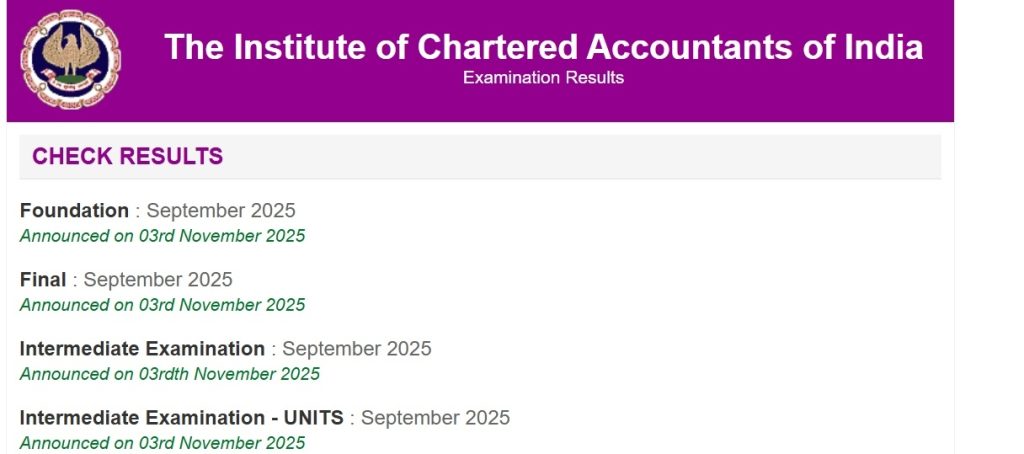
Task: Click the announcement date under Final
Action: click(x=162, y=305)
